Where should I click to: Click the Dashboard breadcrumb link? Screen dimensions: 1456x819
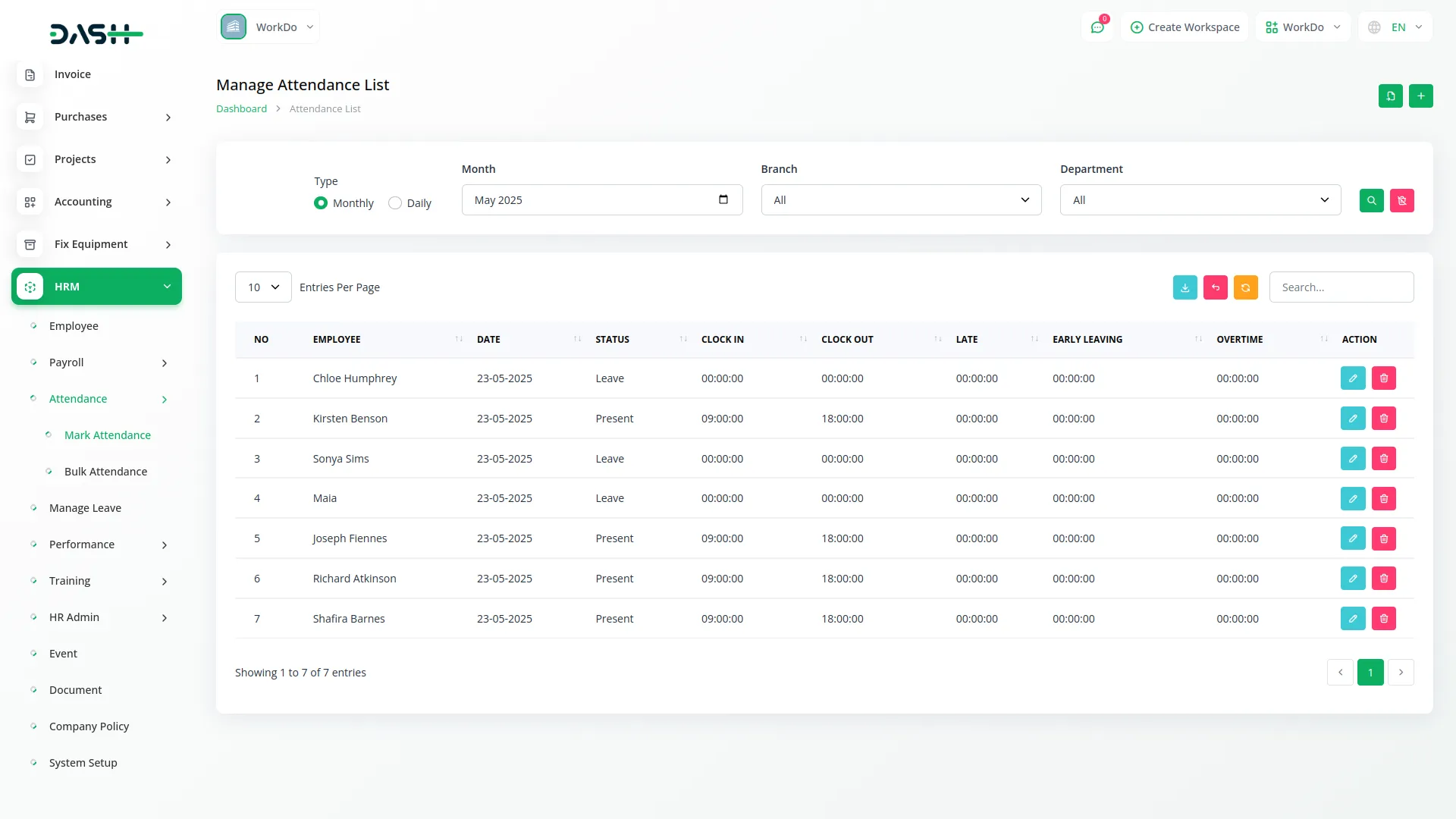click(241, 109)
